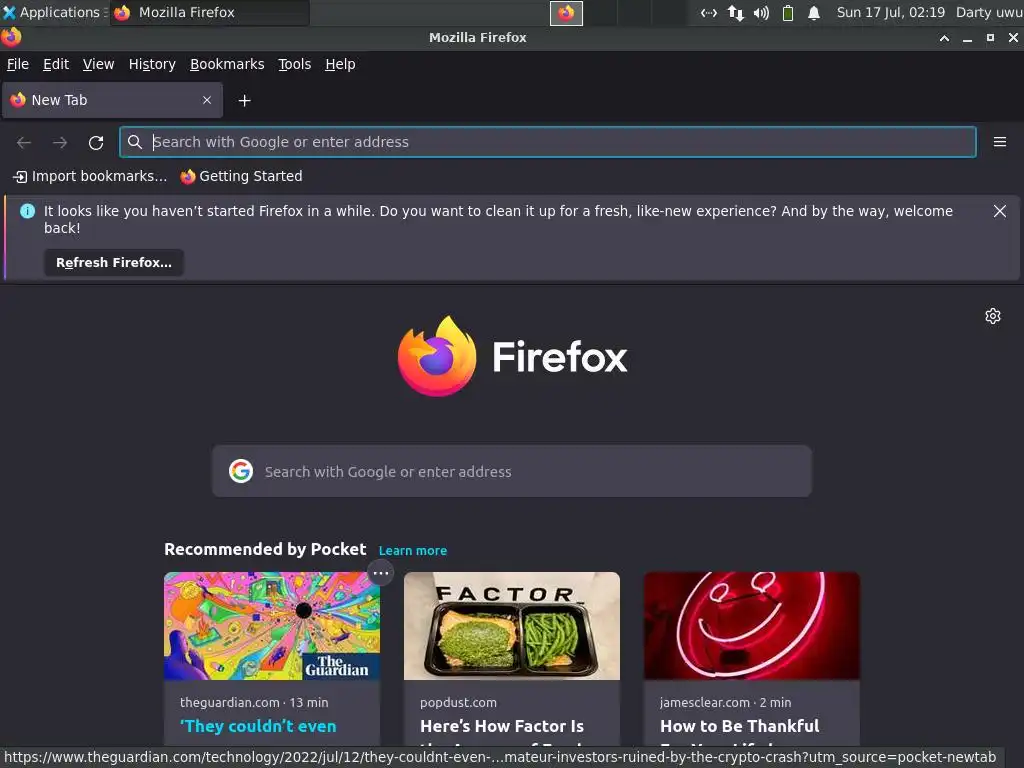Close the New Tab tab
This screenshot has width=1024, height=768.
pos(207,100)
